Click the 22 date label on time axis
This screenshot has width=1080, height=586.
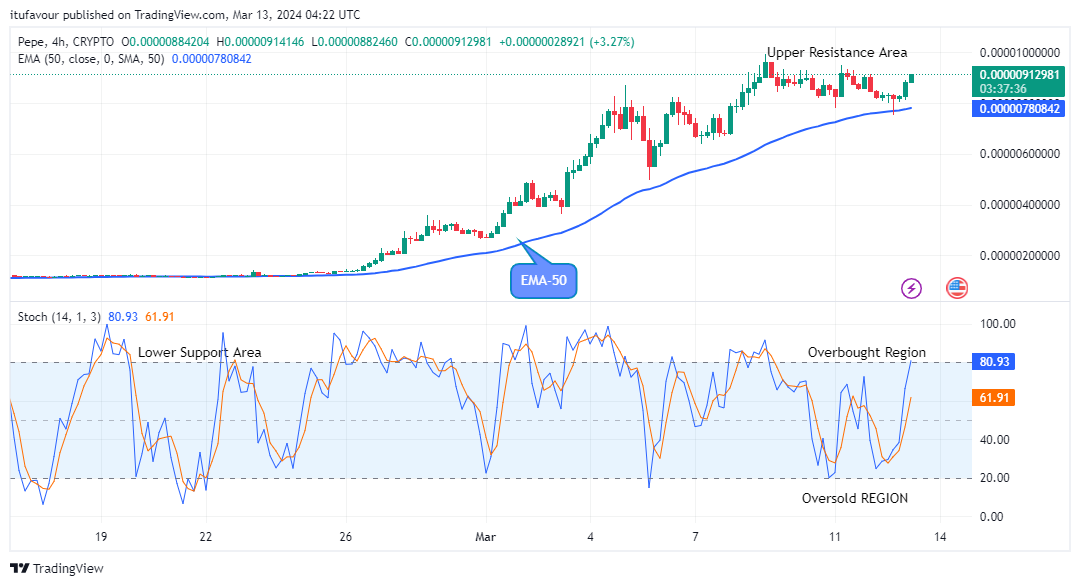coord(205,536)
